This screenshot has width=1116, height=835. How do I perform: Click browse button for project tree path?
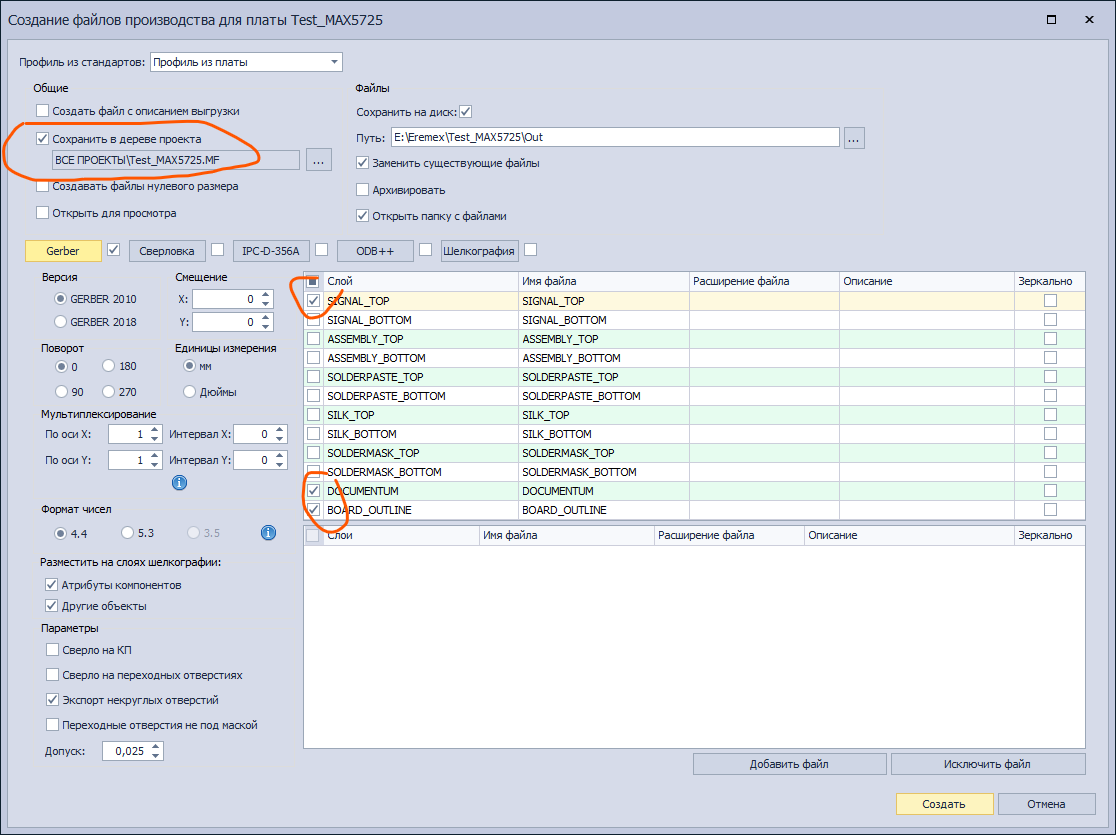(x=318, y=160)
